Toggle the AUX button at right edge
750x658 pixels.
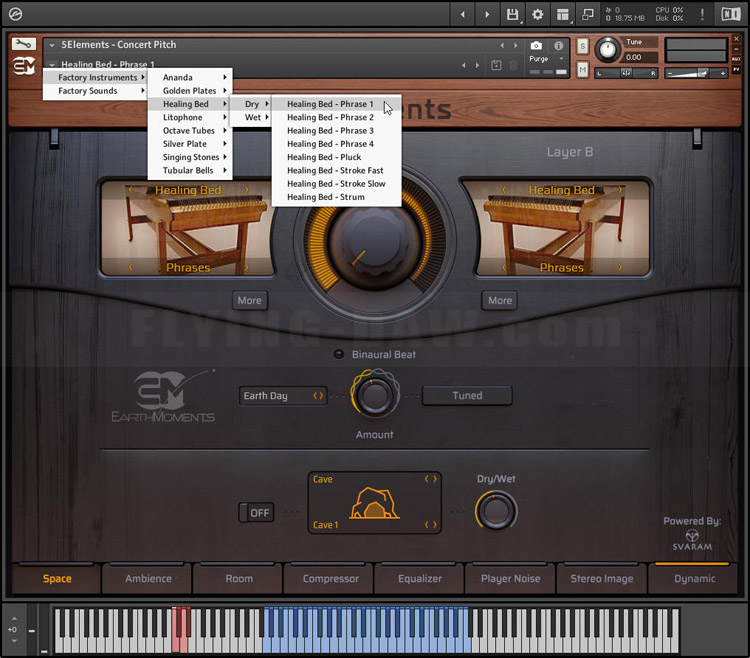point(736,59)
